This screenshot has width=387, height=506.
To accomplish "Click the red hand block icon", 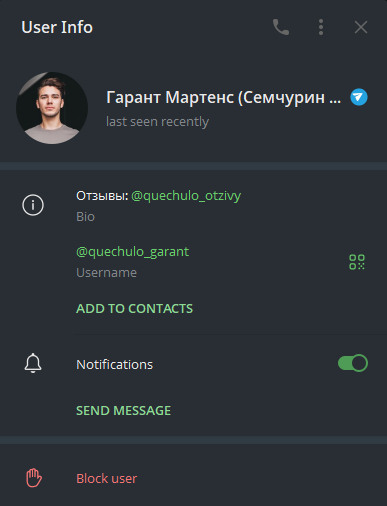I will click(34, 478).
